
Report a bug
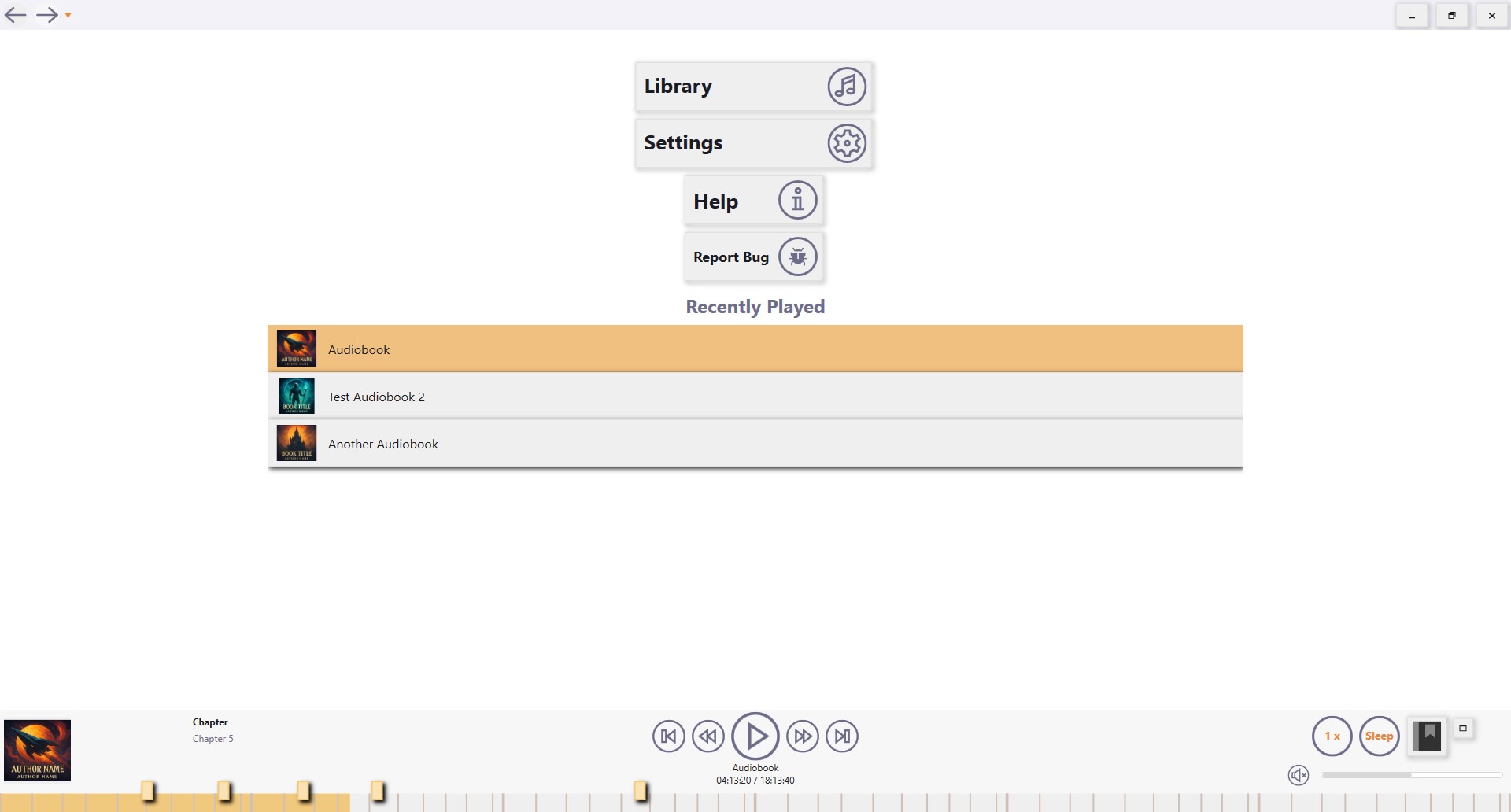coord(753,257)
